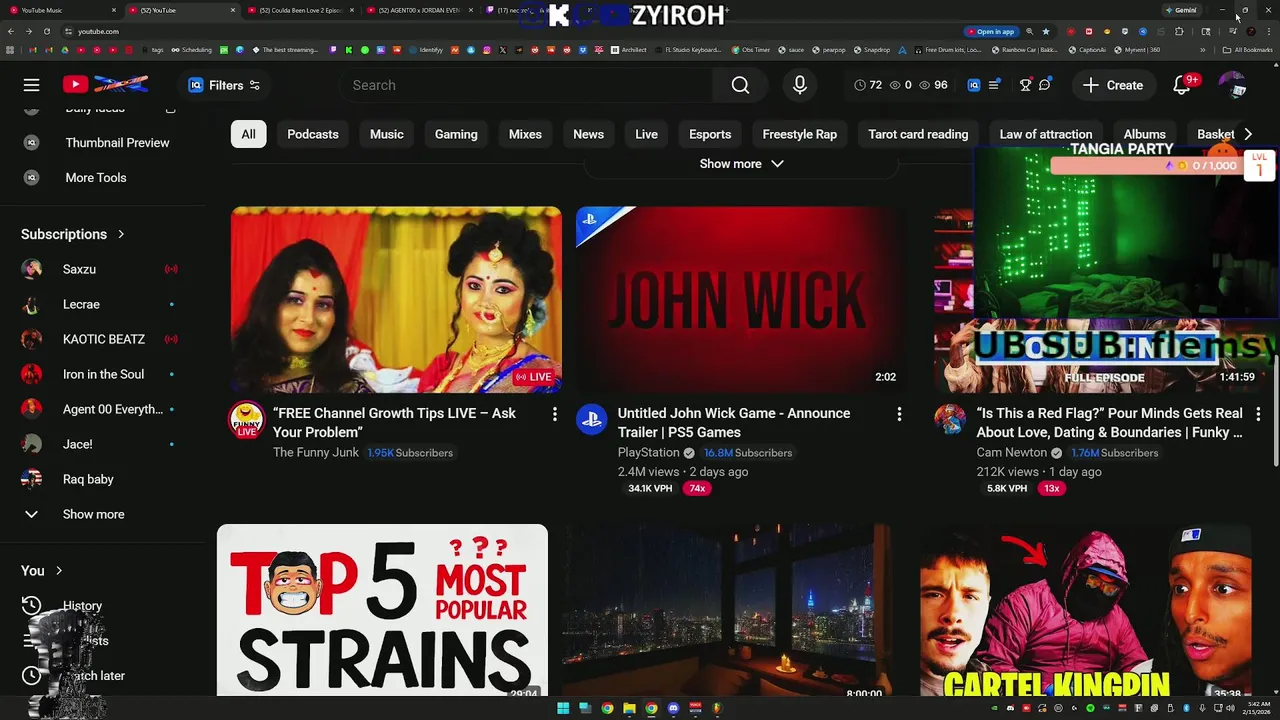The height and width of the screenshot is (720, 1280).
Task: Expand the Subscriptions section
Action: (73, 234)
